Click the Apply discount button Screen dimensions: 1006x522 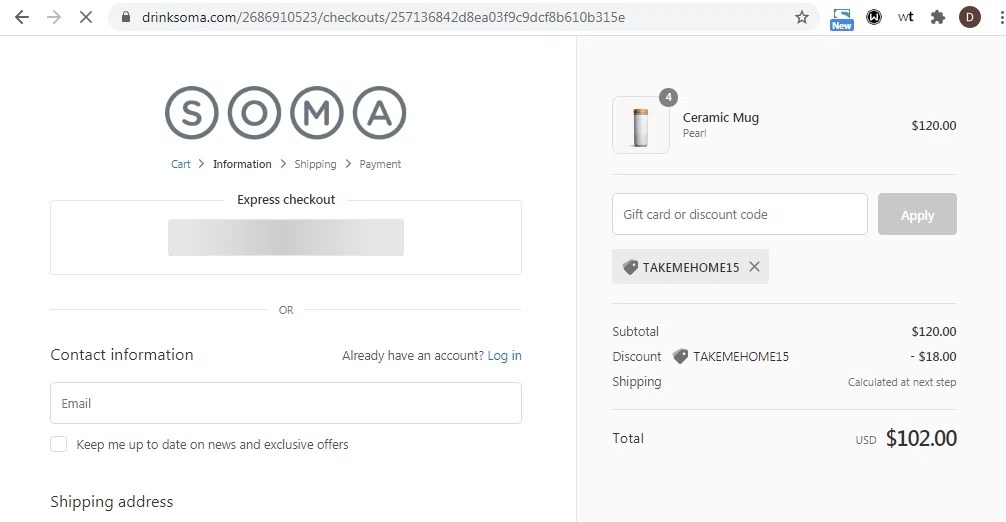(917, 214)
